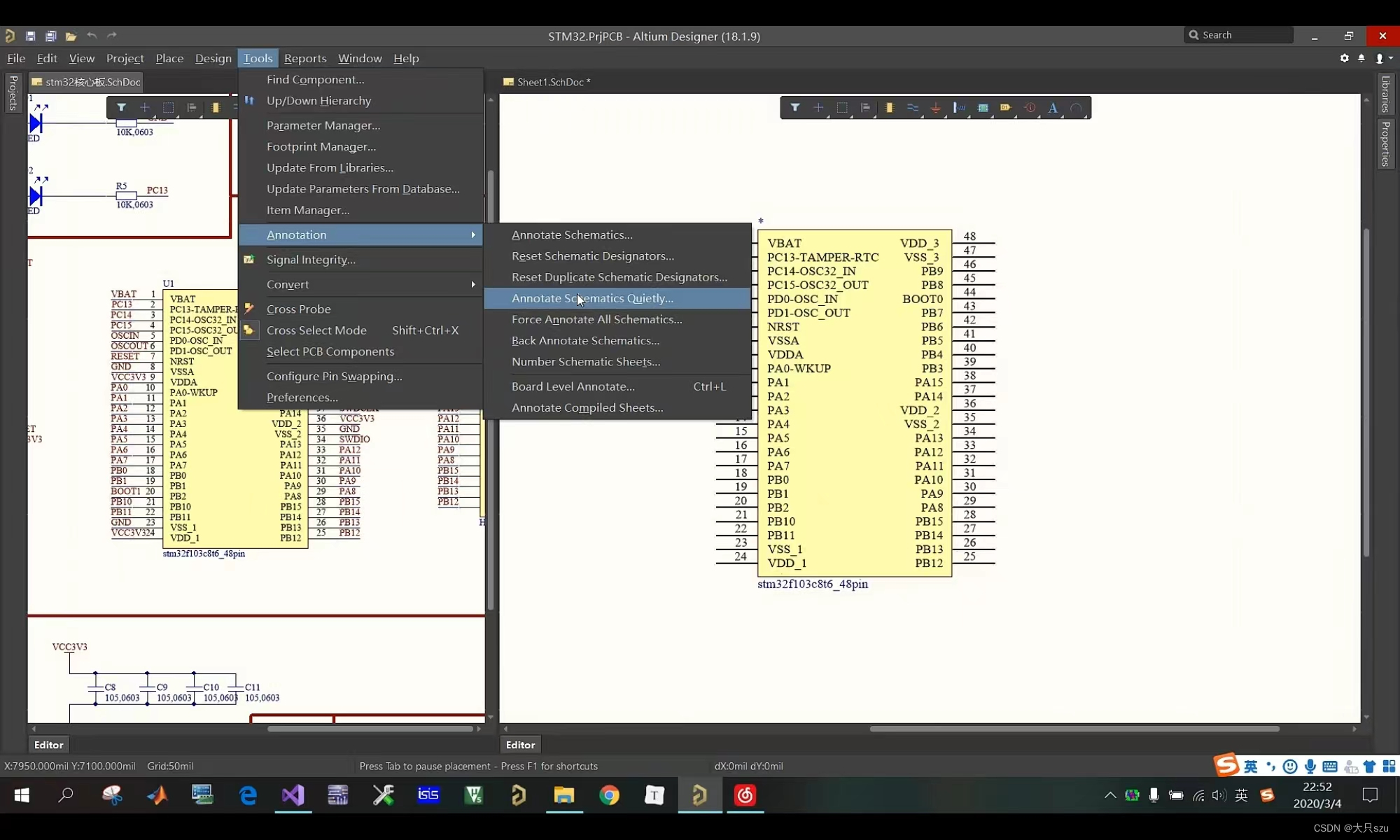Click the Place Text String 'A' icon

pyautogui.click(x=1052, y=108)
